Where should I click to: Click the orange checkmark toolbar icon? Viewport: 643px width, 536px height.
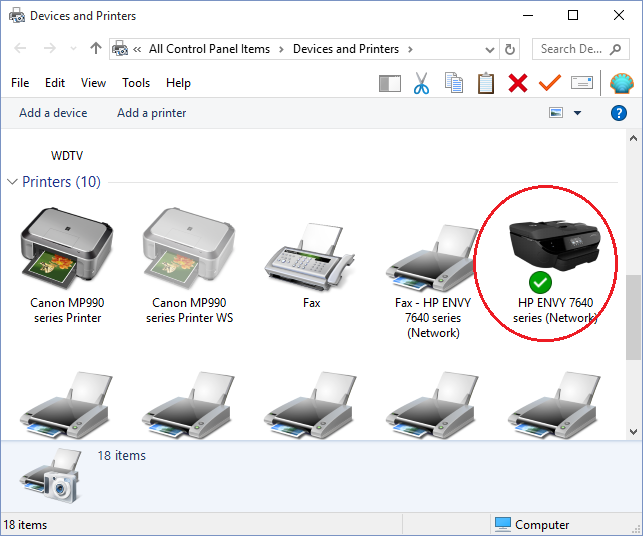click(550, 83)
